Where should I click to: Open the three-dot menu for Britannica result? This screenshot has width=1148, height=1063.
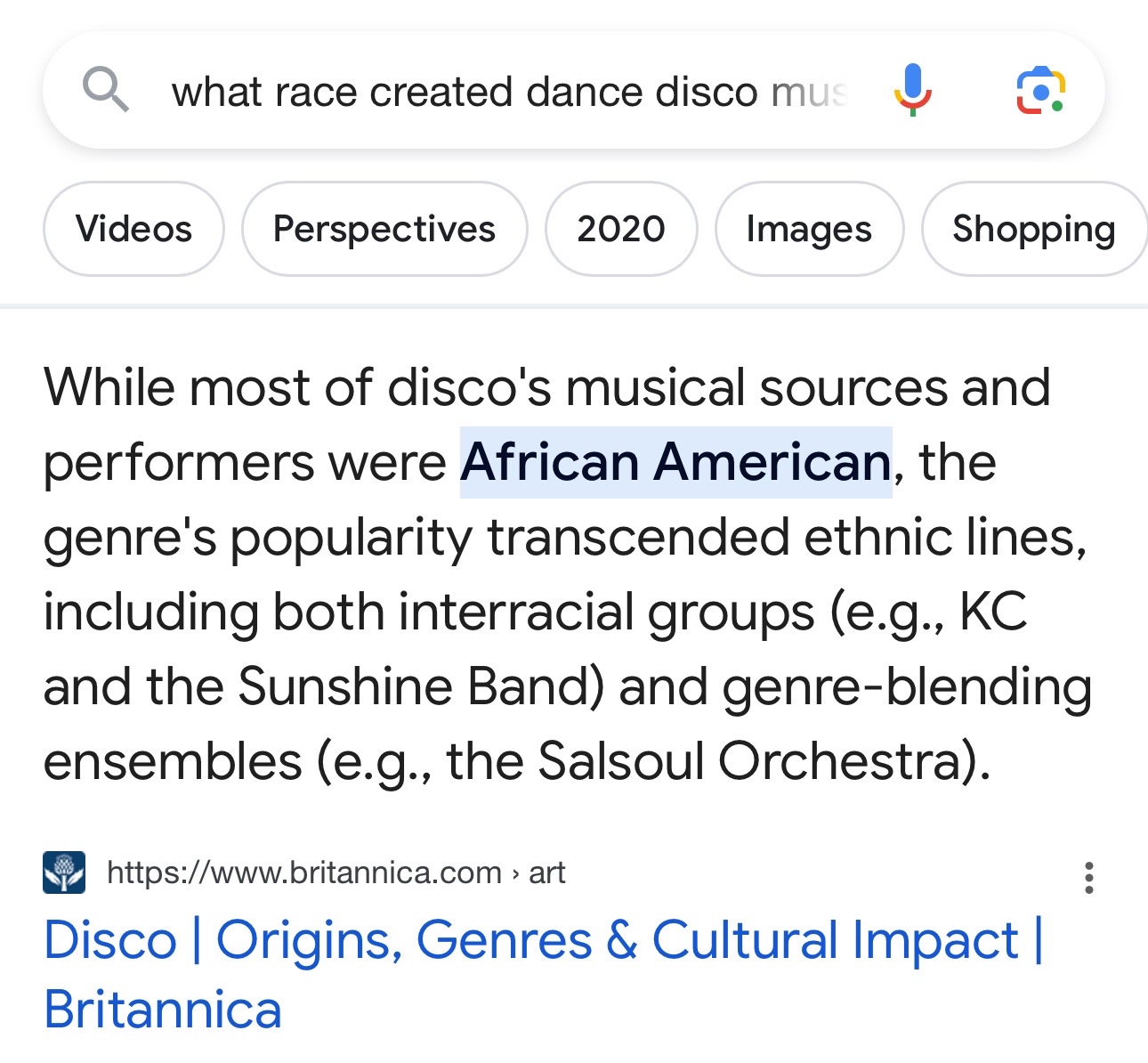point(1088,877)
